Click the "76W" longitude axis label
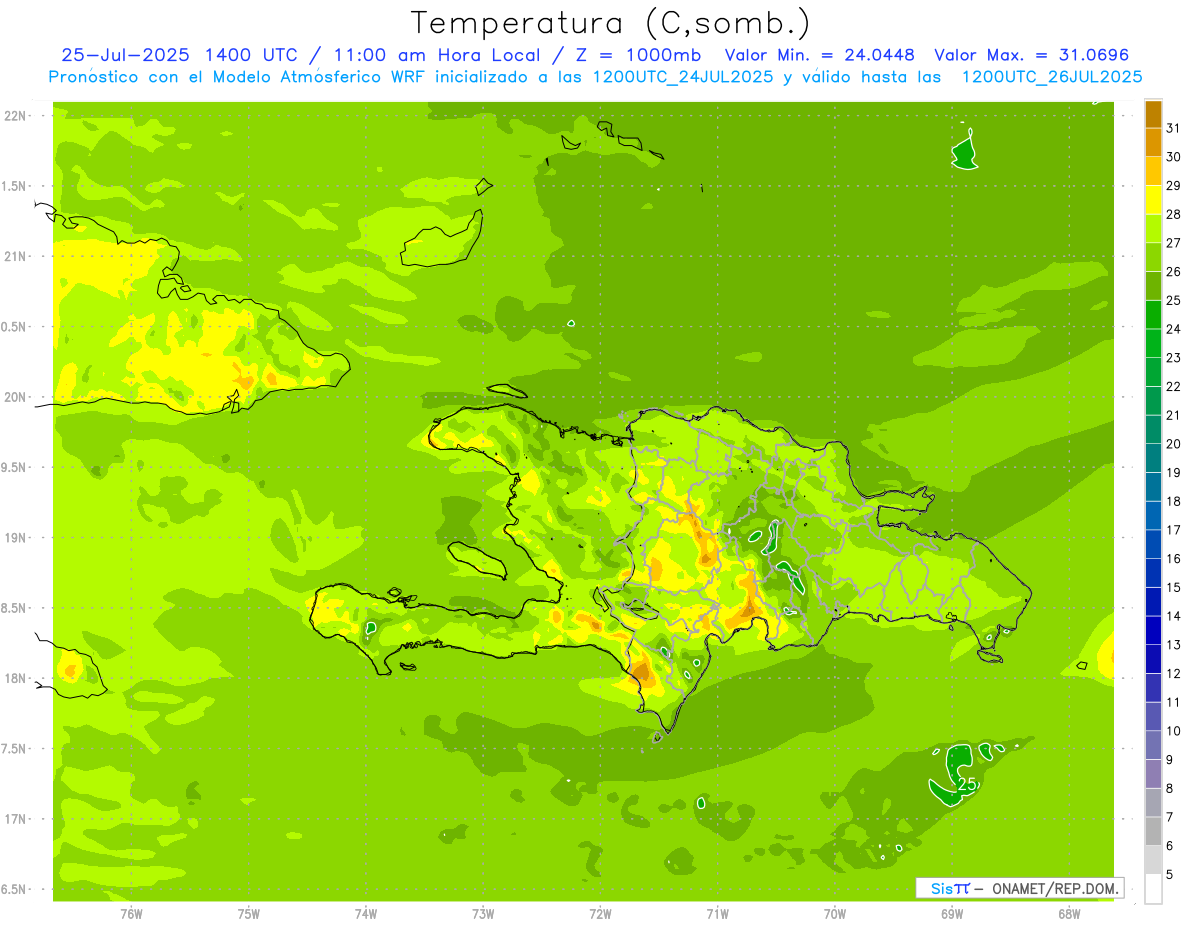 pyautogui.click(x=132, y=914)
